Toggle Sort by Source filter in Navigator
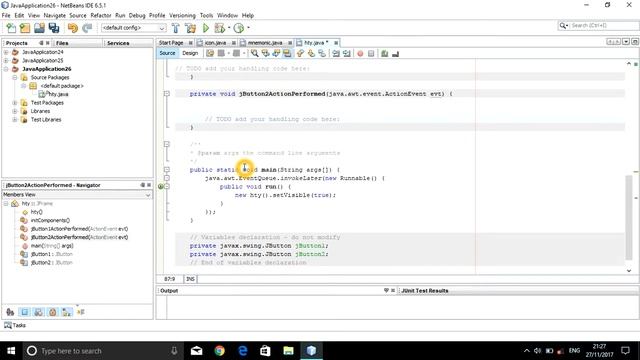This screenshot has width=640, height=360. (81, 312)
